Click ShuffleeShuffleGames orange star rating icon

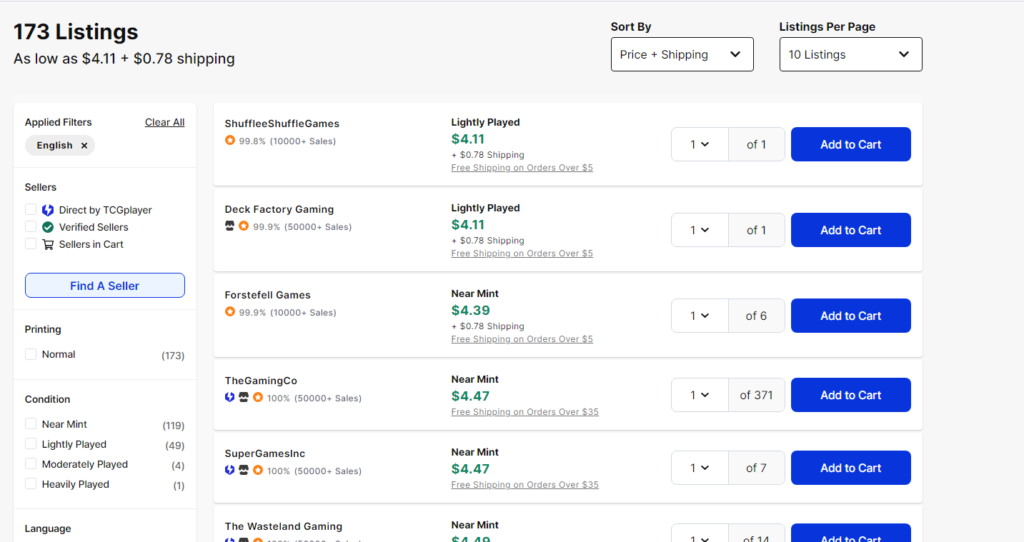tap(230, 140)
